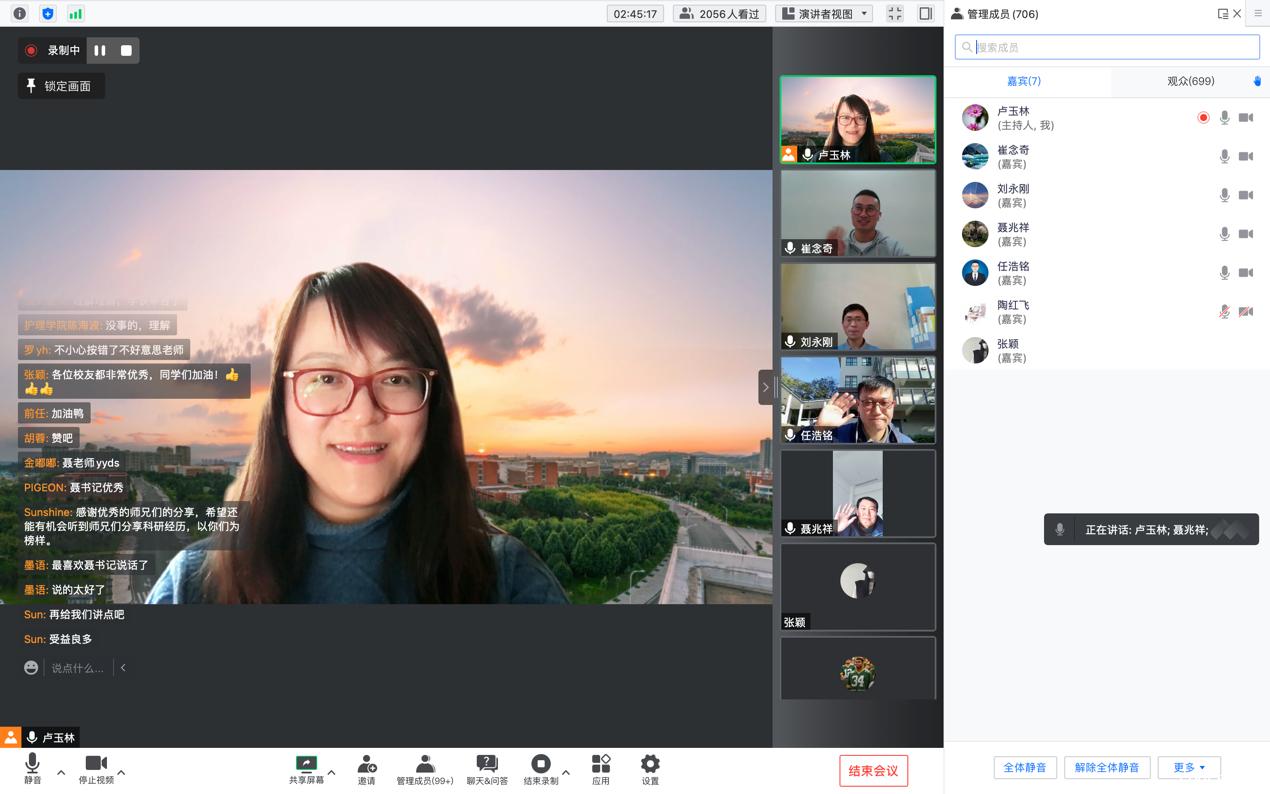
Task: Click the 全体静音 button
Action: click(x=1024, y=768)
